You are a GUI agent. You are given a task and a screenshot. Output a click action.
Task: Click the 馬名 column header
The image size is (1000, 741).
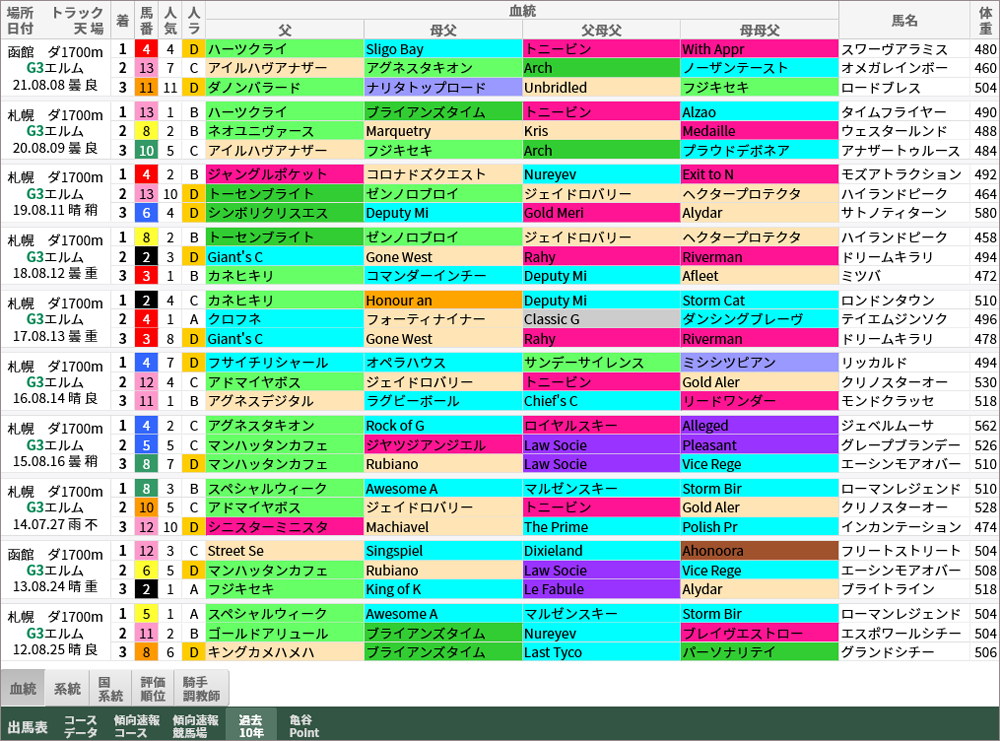[x=904, y=20]
